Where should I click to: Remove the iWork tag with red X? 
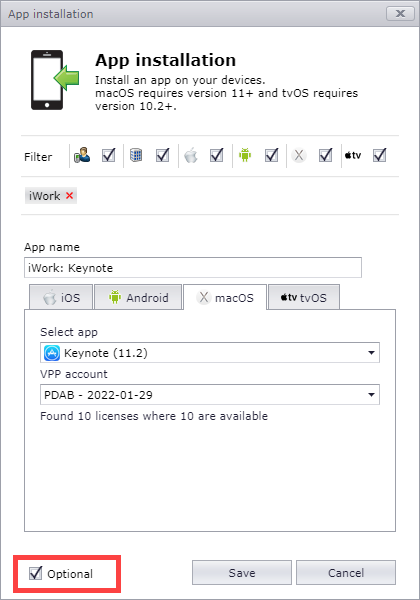pyautogui.click(x=69, y=196)
